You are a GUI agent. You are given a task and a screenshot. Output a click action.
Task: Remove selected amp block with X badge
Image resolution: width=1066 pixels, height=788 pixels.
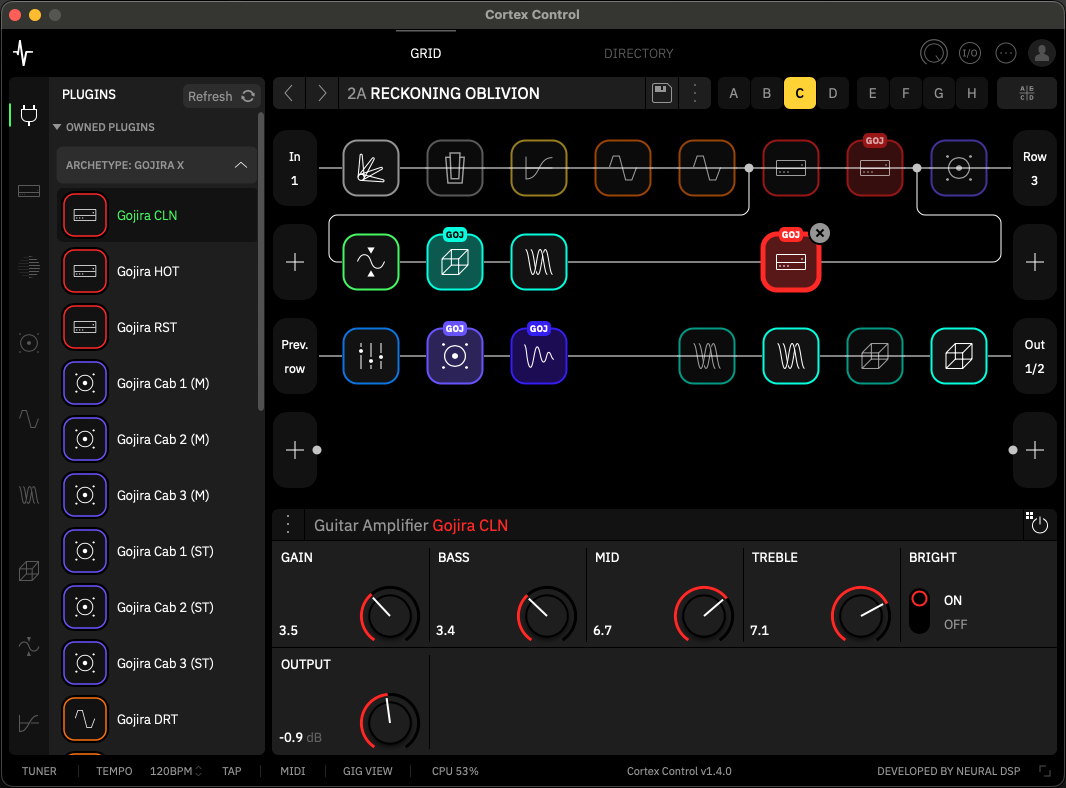(819, 233)
